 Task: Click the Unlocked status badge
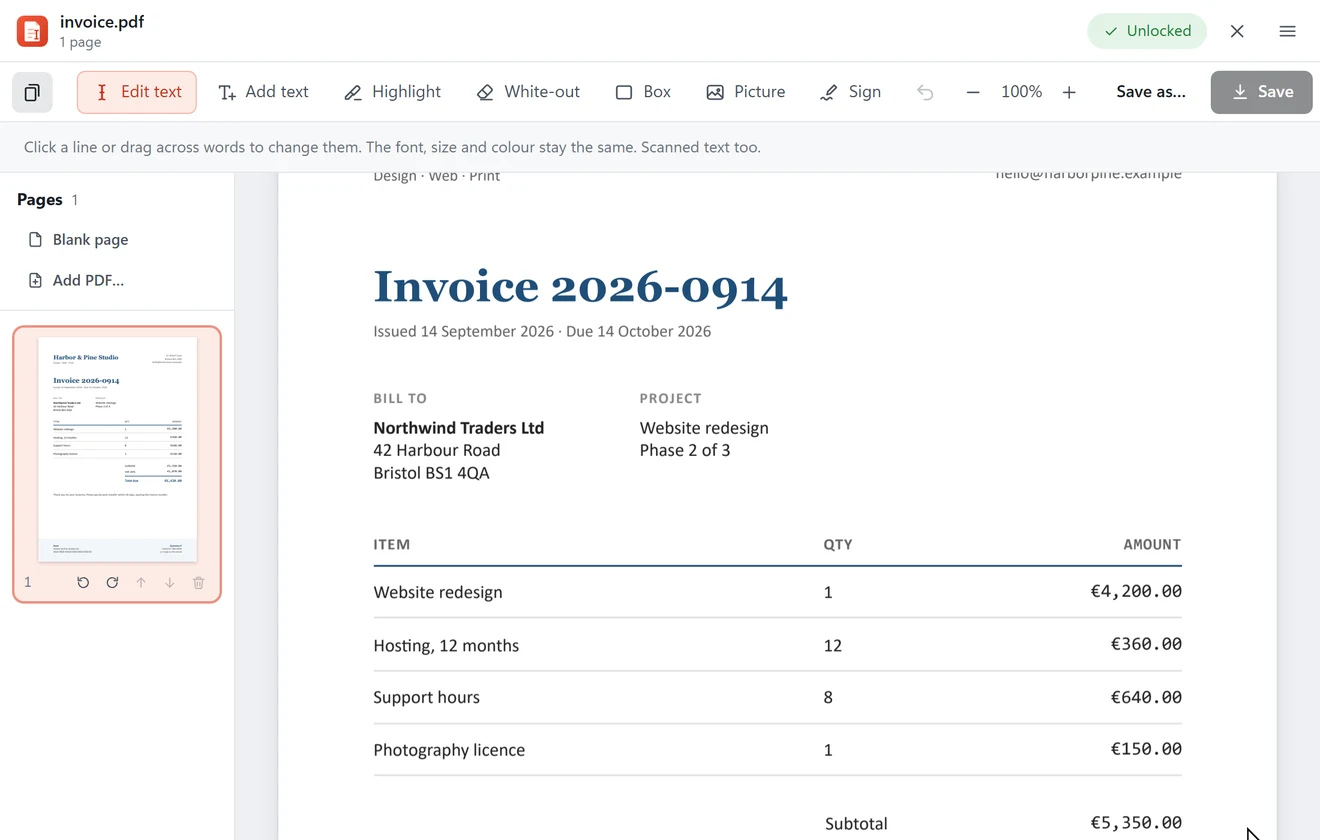pos(1147,31)
